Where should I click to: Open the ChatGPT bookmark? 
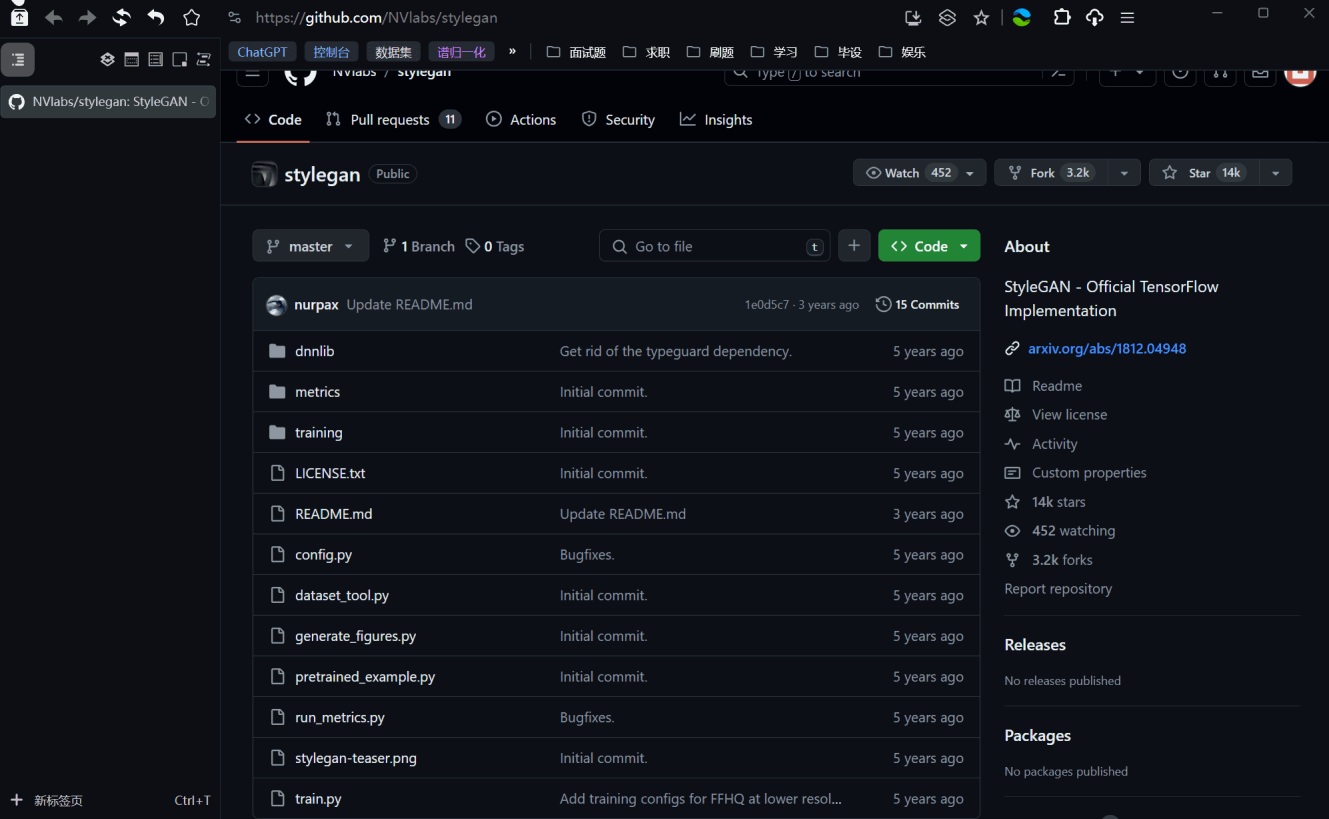[x=262, y=52]
